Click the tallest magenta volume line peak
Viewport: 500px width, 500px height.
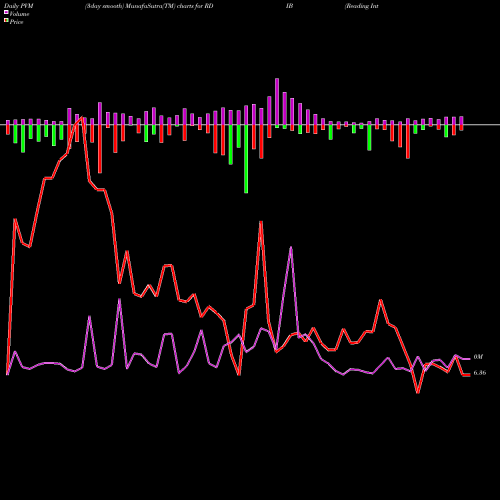(x=291, y=248)
